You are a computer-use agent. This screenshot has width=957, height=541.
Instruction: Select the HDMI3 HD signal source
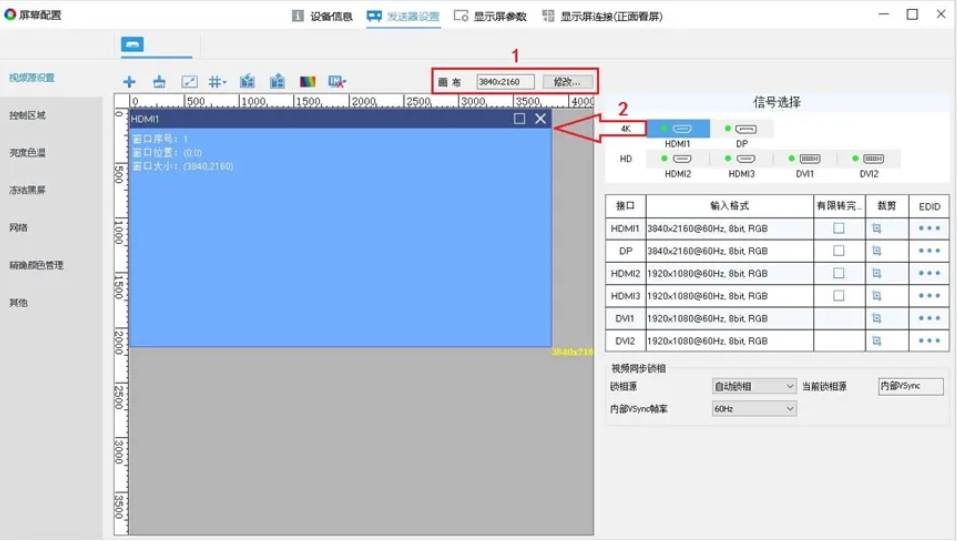(742, 159)
